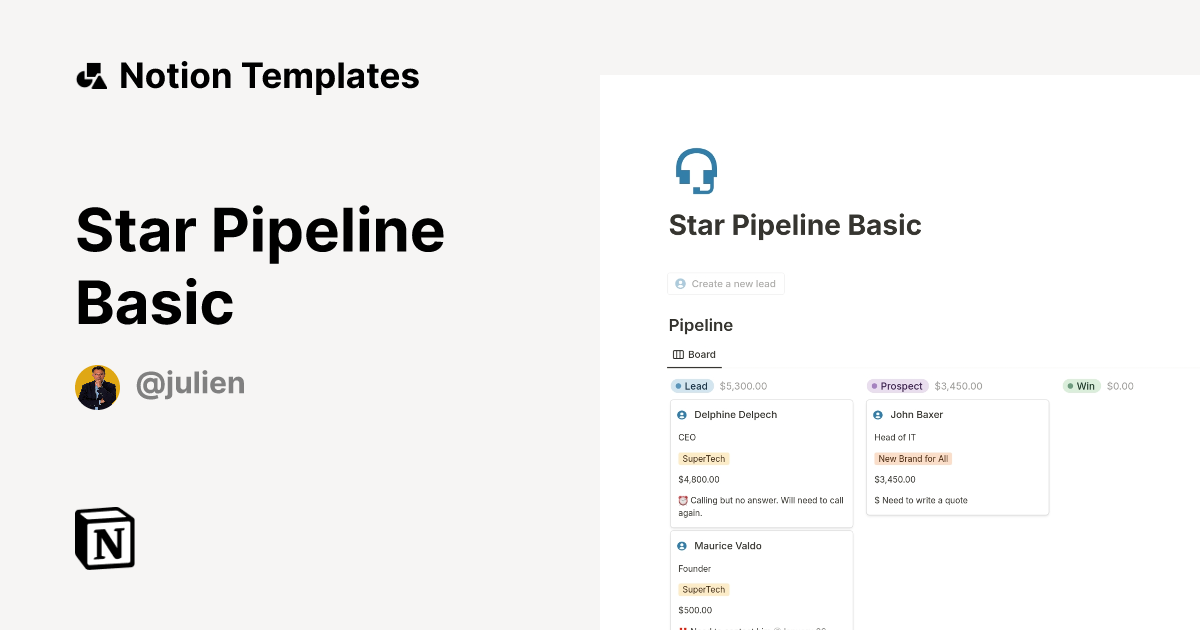1200x630 pixels.
Task: Open @julien's profile link
Action: [190, 384]
